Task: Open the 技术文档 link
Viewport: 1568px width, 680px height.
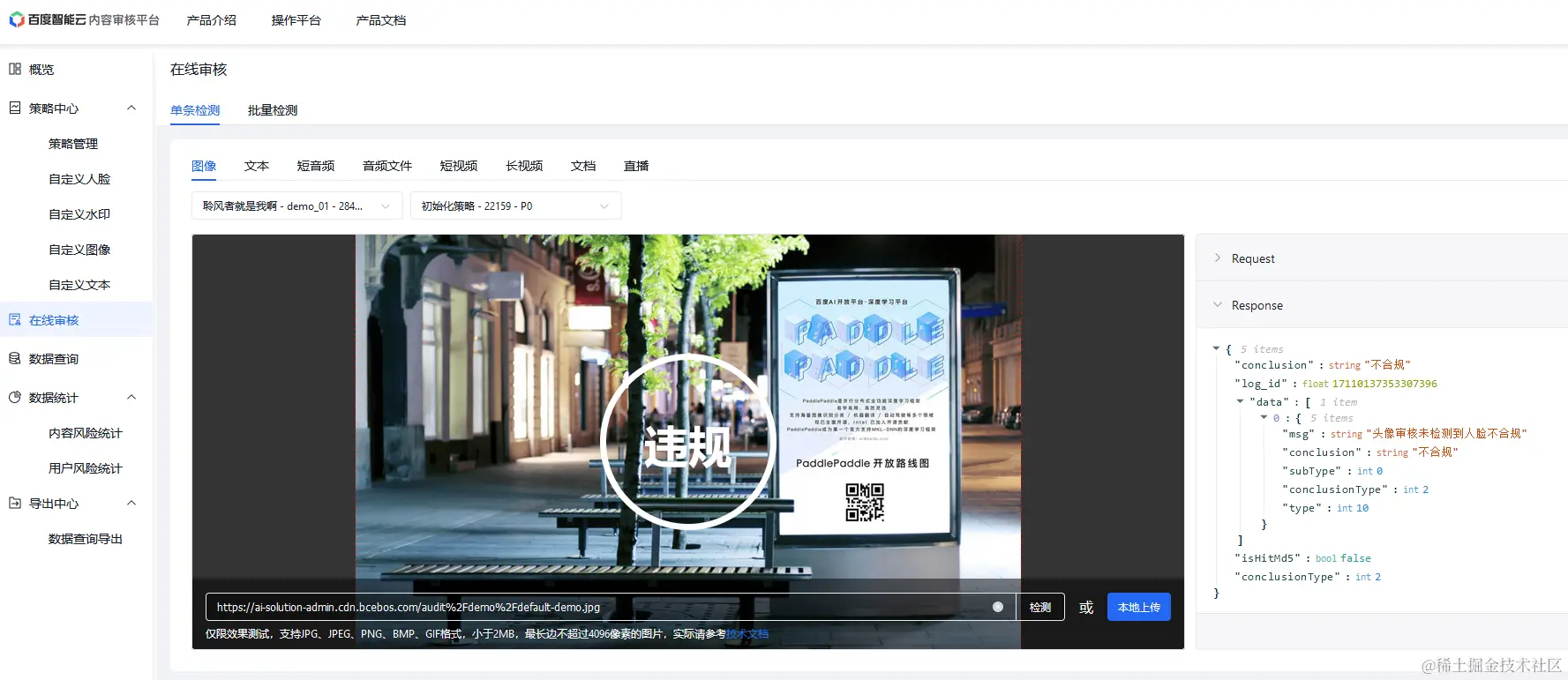Action: [747, 634]
